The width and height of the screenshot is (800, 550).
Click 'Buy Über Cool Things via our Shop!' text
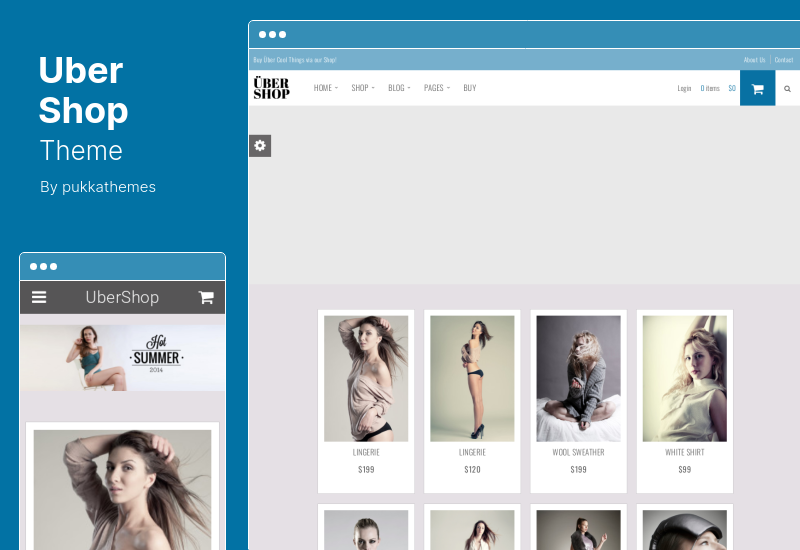click(x=295, y=60)
